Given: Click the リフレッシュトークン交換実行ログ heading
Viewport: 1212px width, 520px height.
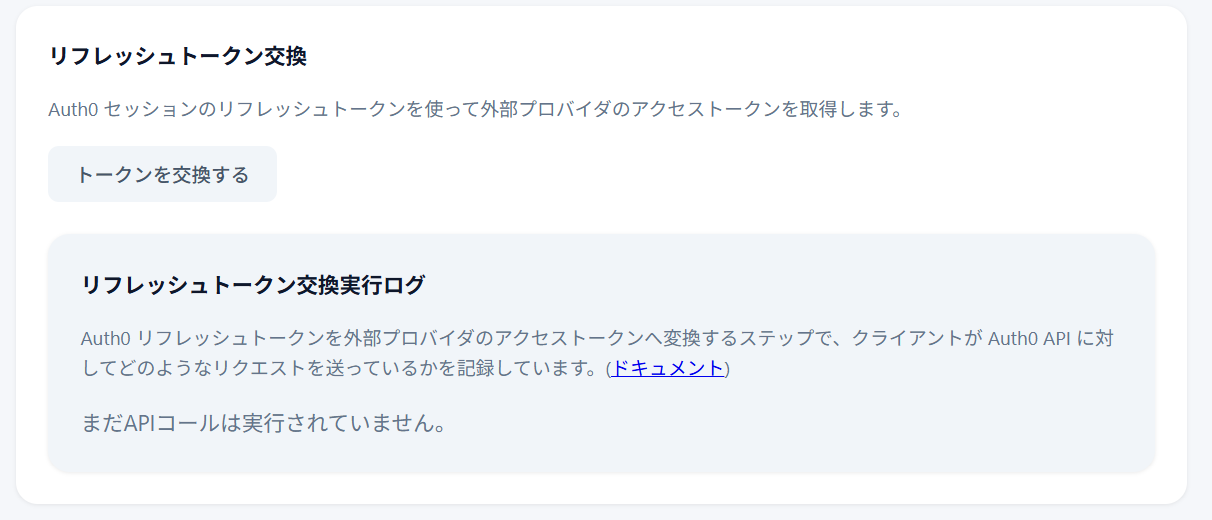Looking at the screenshot, I should 253,285.
